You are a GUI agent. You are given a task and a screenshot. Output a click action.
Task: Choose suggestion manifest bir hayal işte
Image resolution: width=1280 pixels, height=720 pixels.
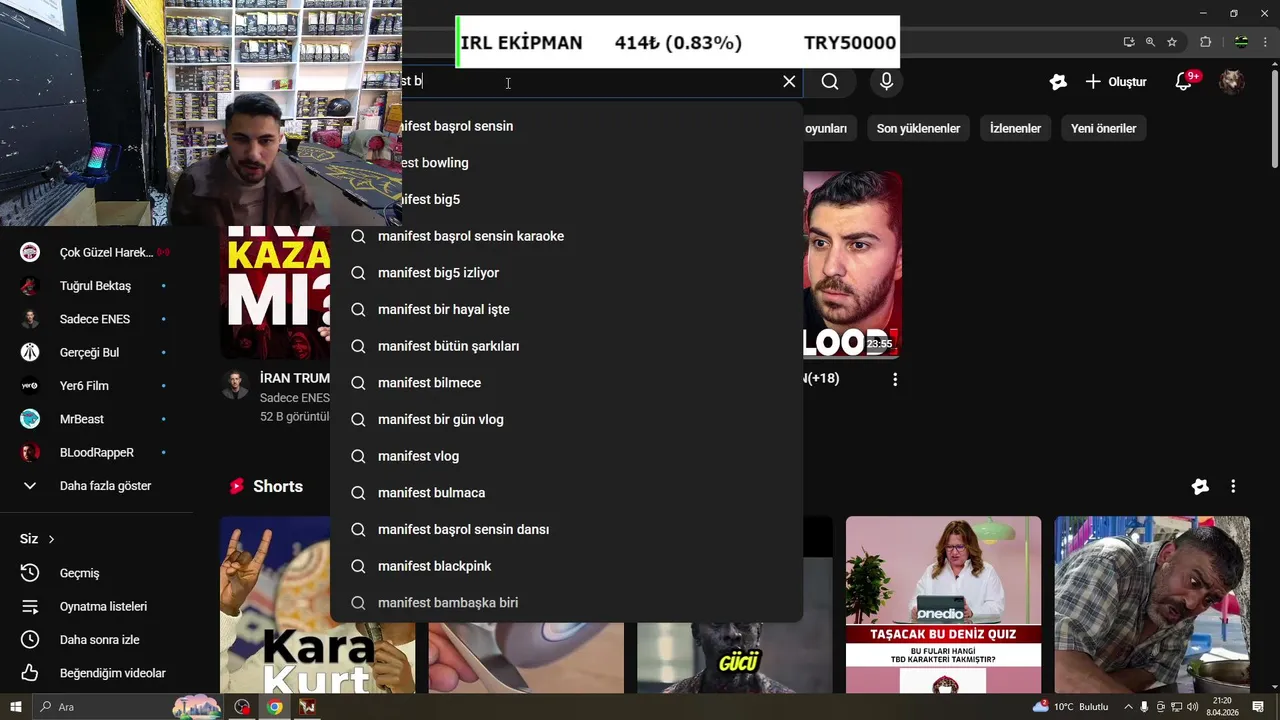coord(567,309)
